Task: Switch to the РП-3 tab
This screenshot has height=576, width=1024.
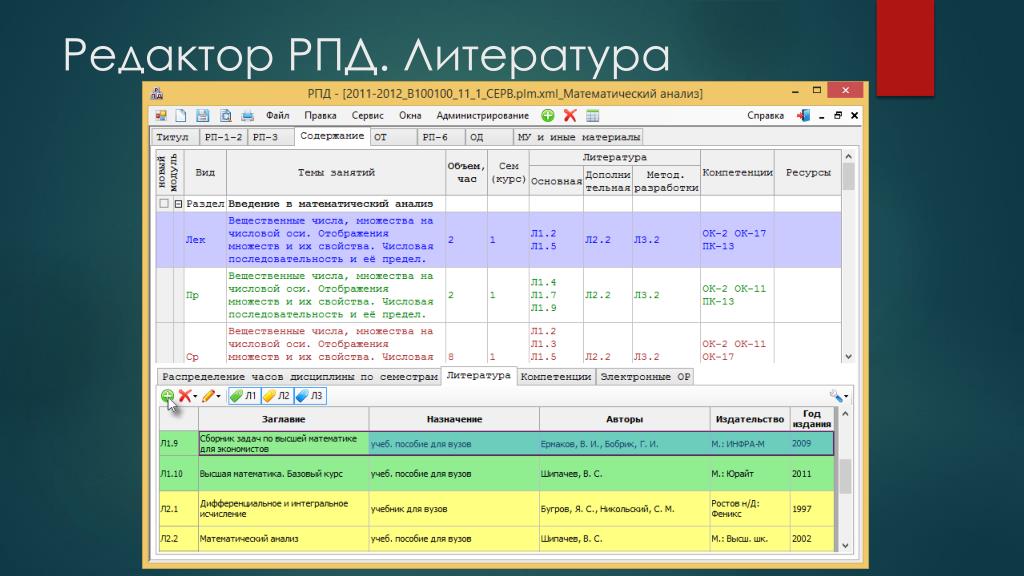Action: tap(270, 137)
